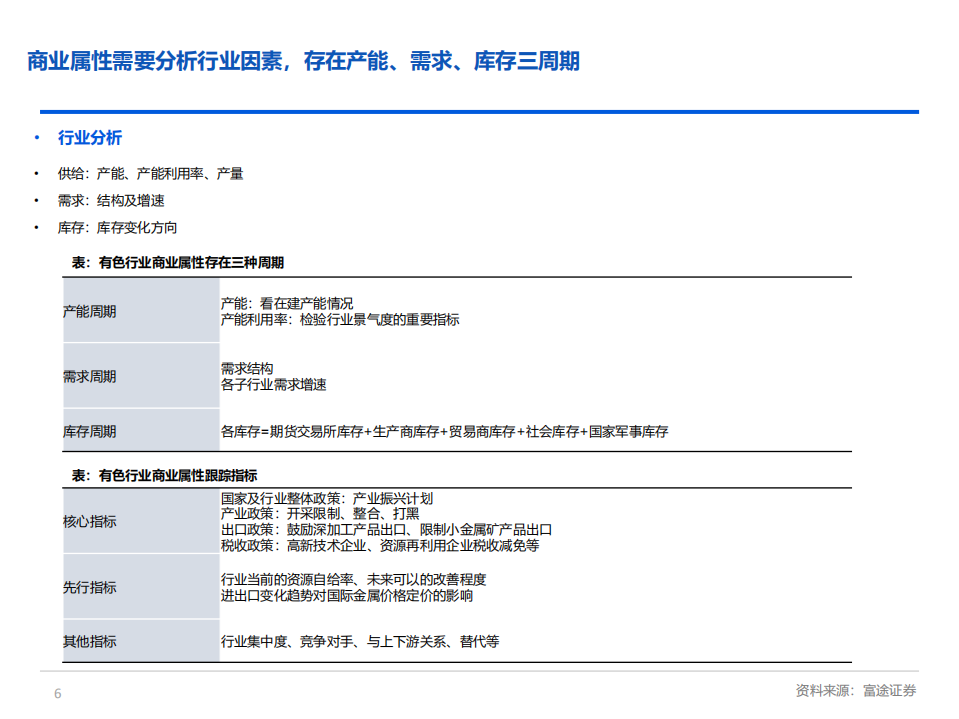Click the page number 6
The image size is (959, 719).
pyautogui.click(x=57, y=690)
